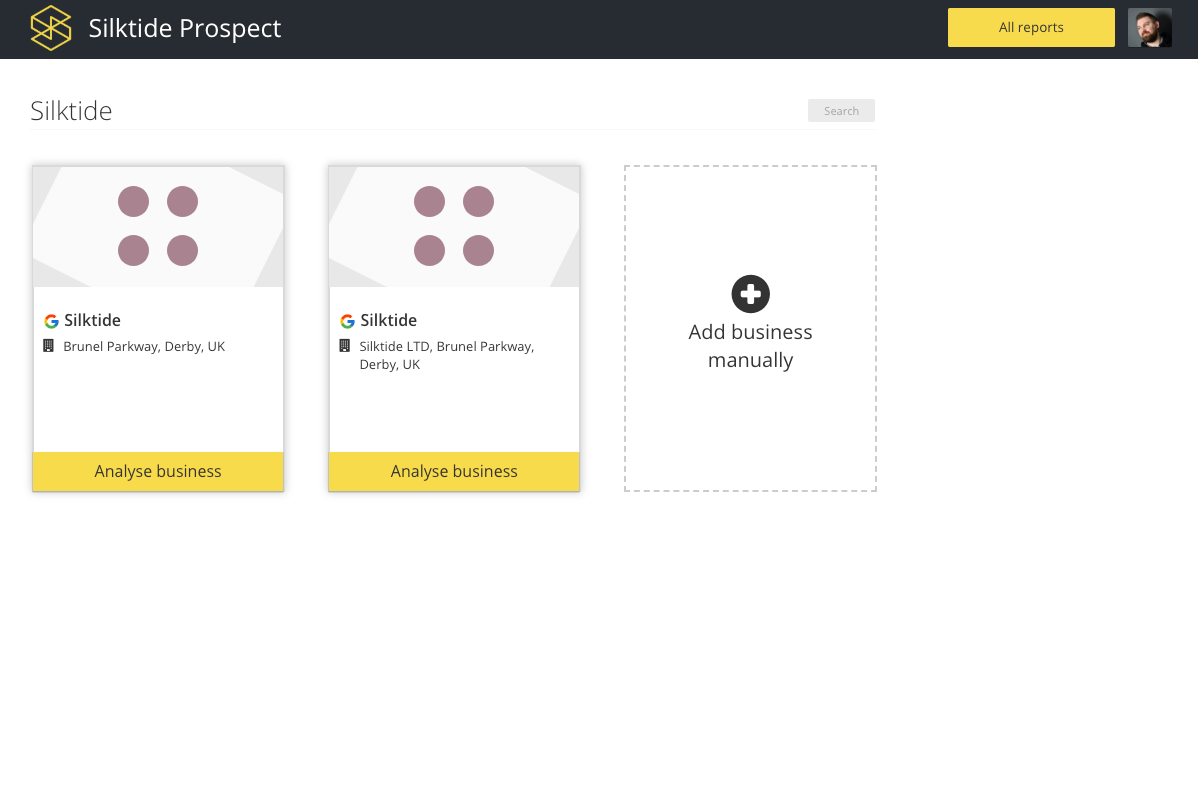Open the user profile avatar
Viewport: 1198px width, 809px height.
[1149, 27]
